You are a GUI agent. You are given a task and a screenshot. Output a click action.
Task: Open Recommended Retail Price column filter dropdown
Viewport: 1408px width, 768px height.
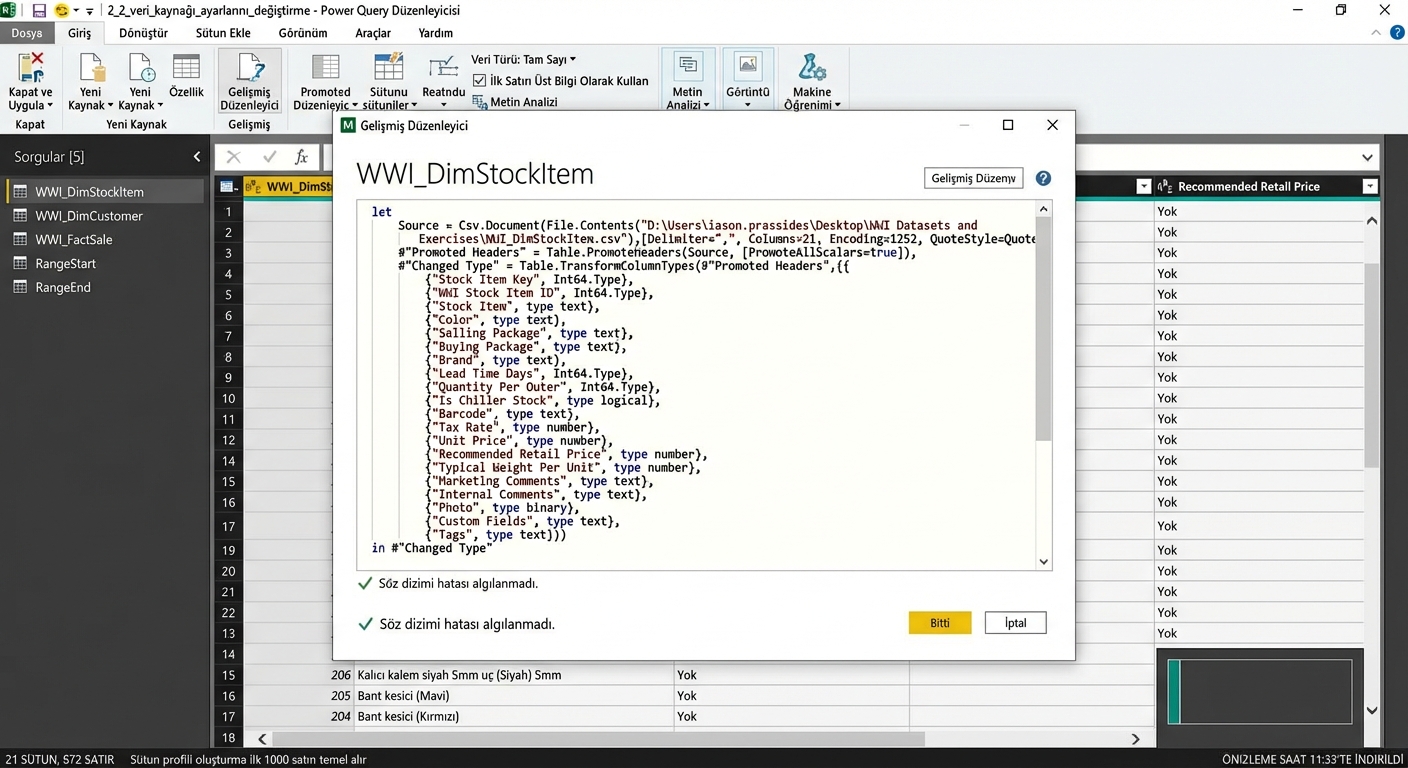(1370, 187)
